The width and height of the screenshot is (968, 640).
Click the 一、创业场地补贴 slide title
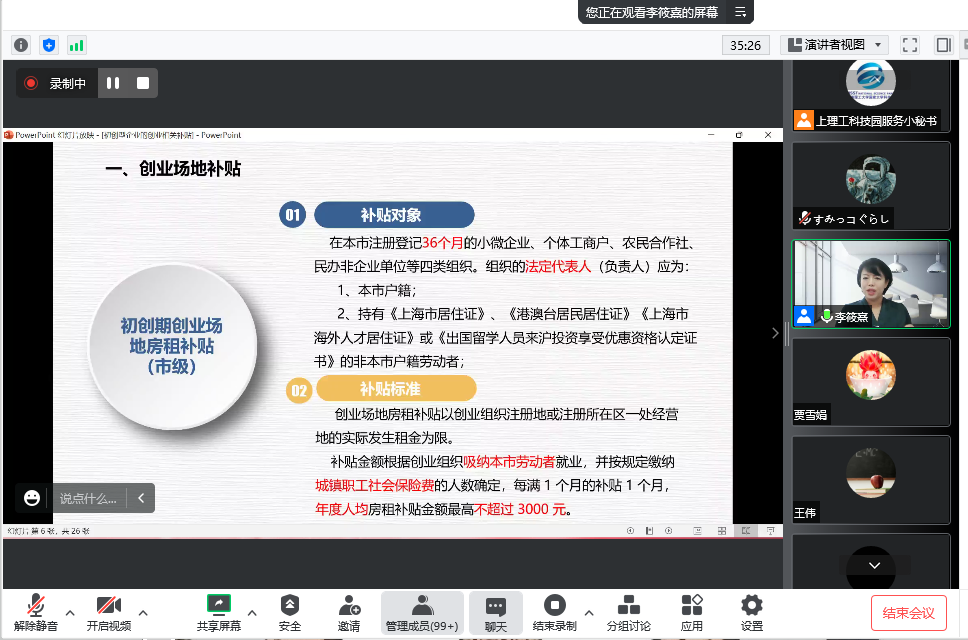[173, 168]
